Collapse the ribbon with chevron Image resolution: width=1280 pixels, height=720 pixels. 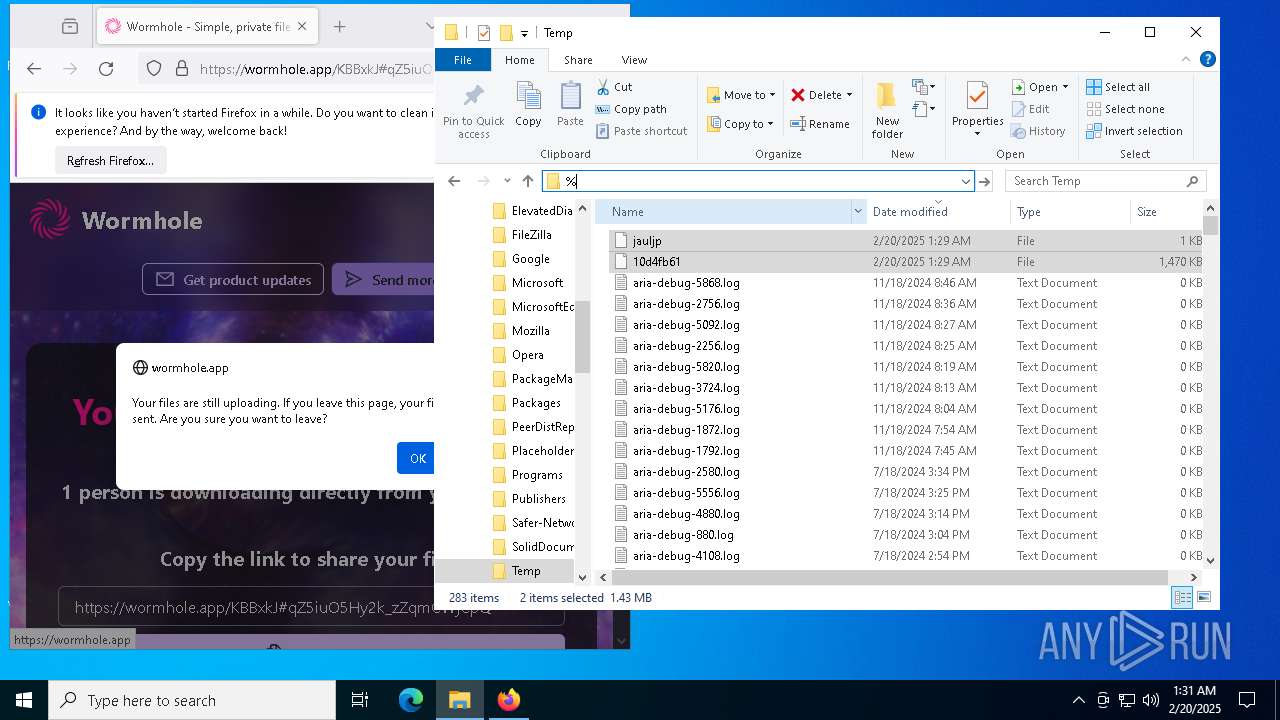click(1188, 60)
